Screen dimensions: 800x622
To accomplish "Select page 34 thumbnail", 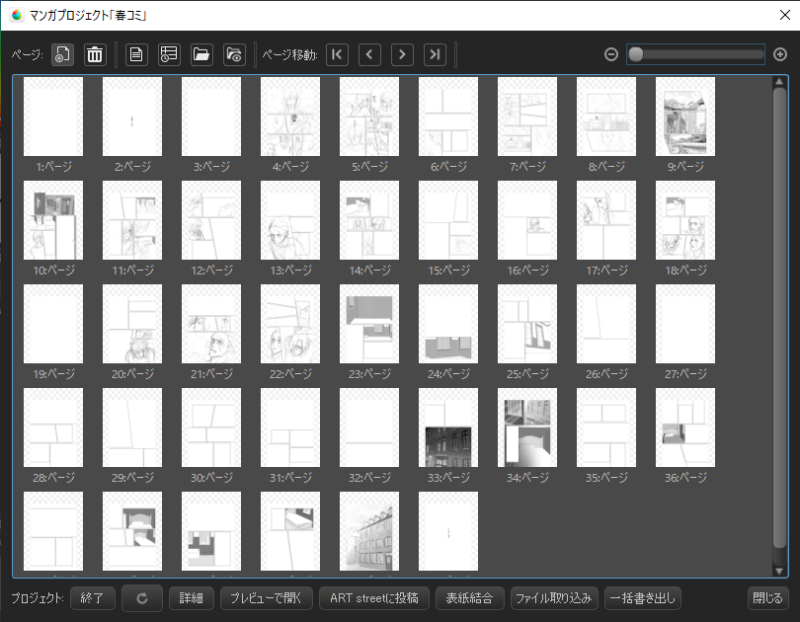I will [527, 427].
